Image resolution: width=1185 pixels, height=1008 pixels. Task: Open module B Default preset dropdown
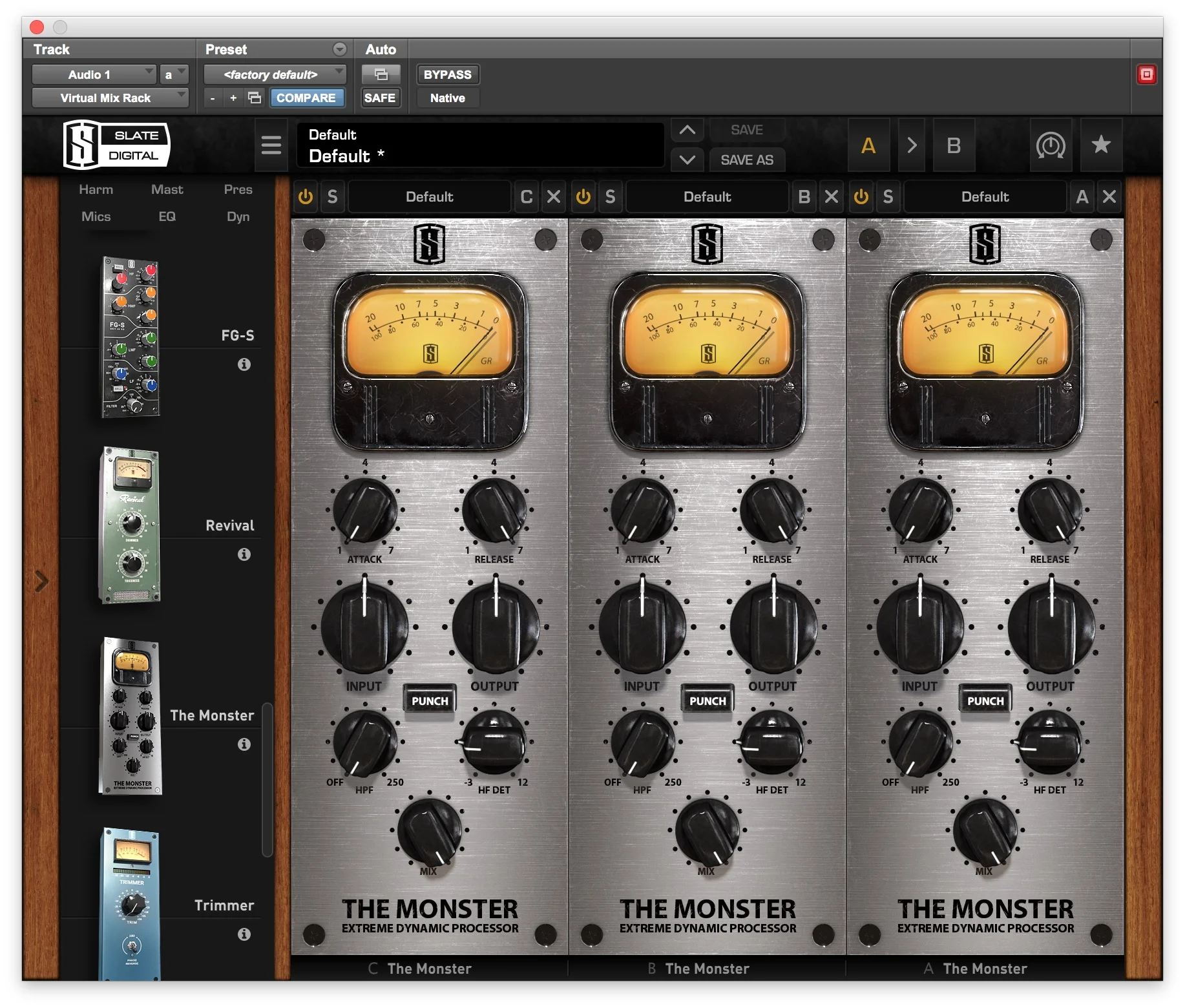708,196
